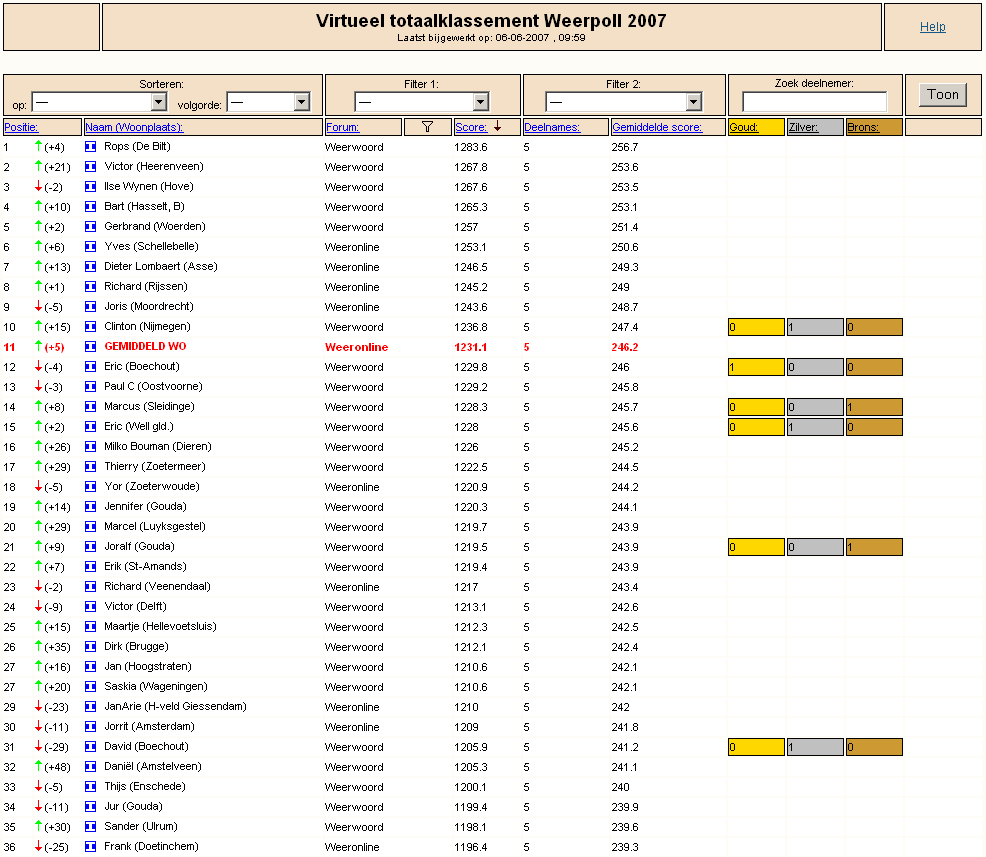Open the Help link

point(933,26)
